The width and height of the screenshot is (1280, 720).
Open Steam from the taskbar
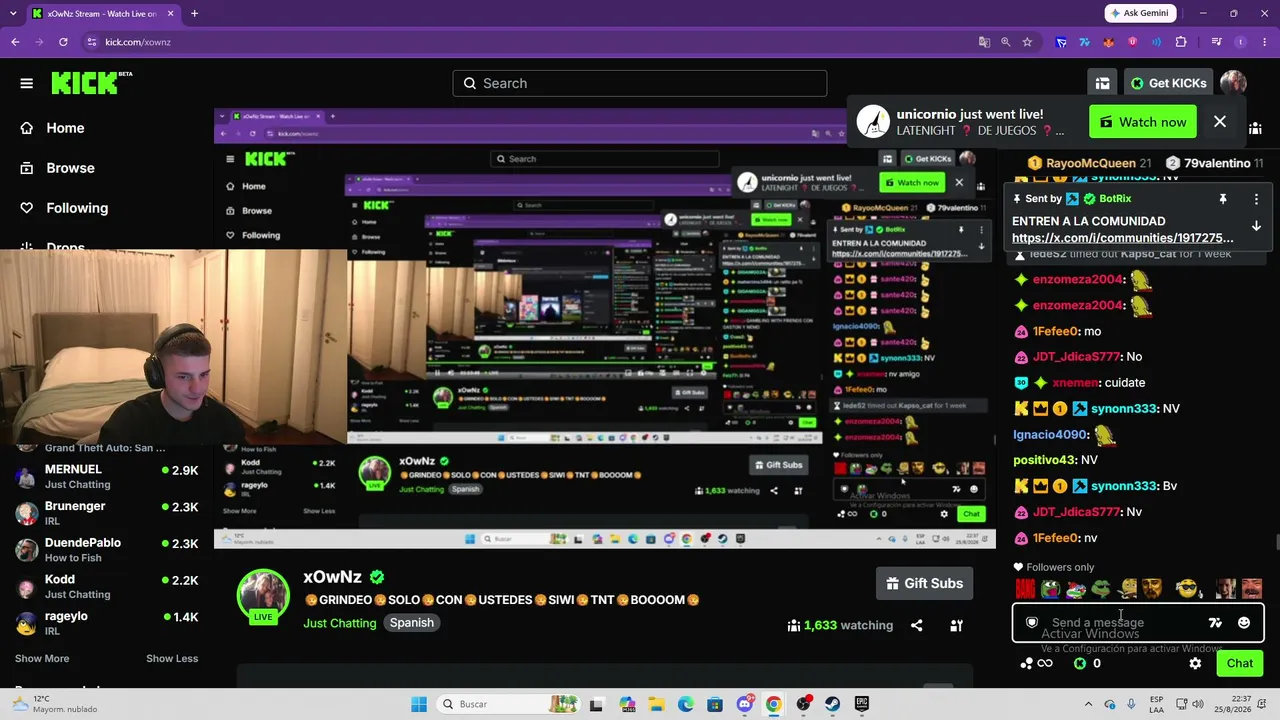click(832, 704)
